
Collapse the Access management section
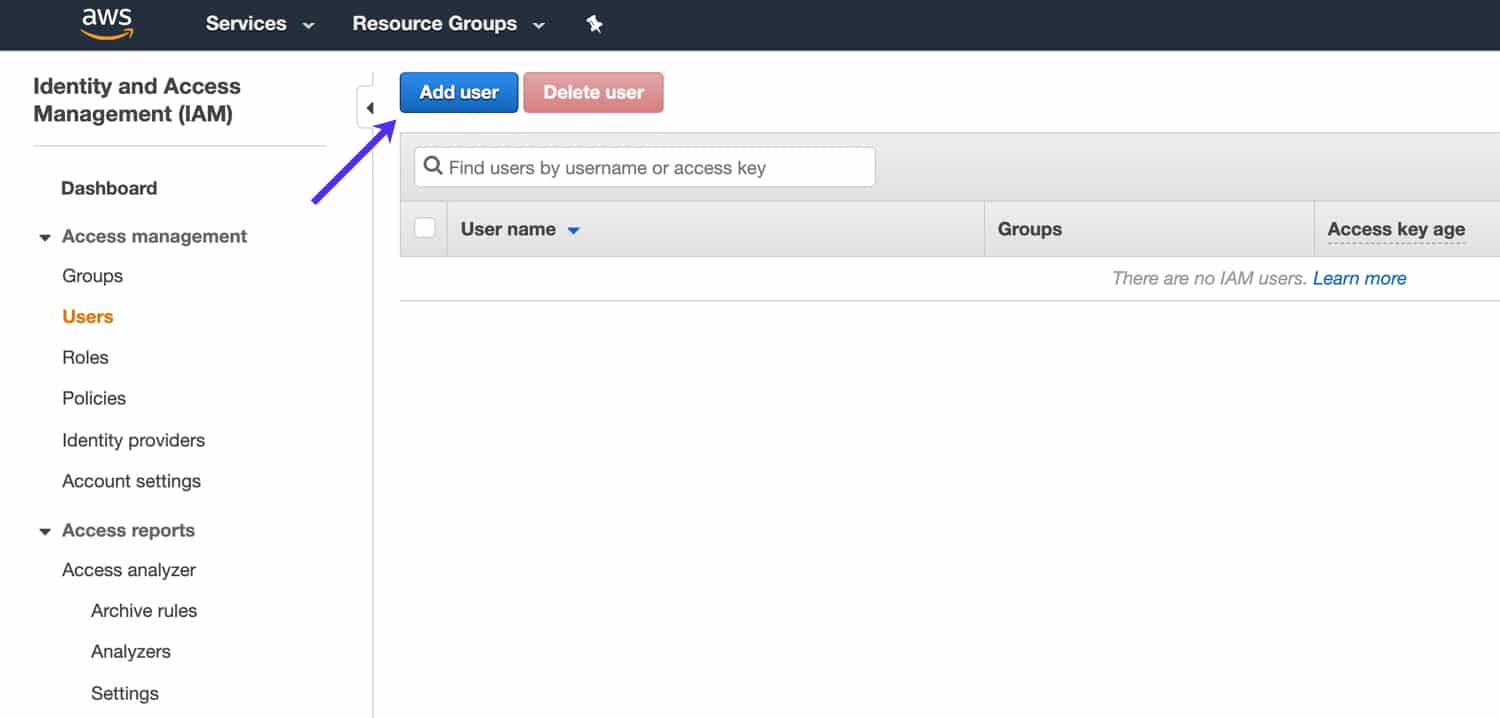pos(45,236)
